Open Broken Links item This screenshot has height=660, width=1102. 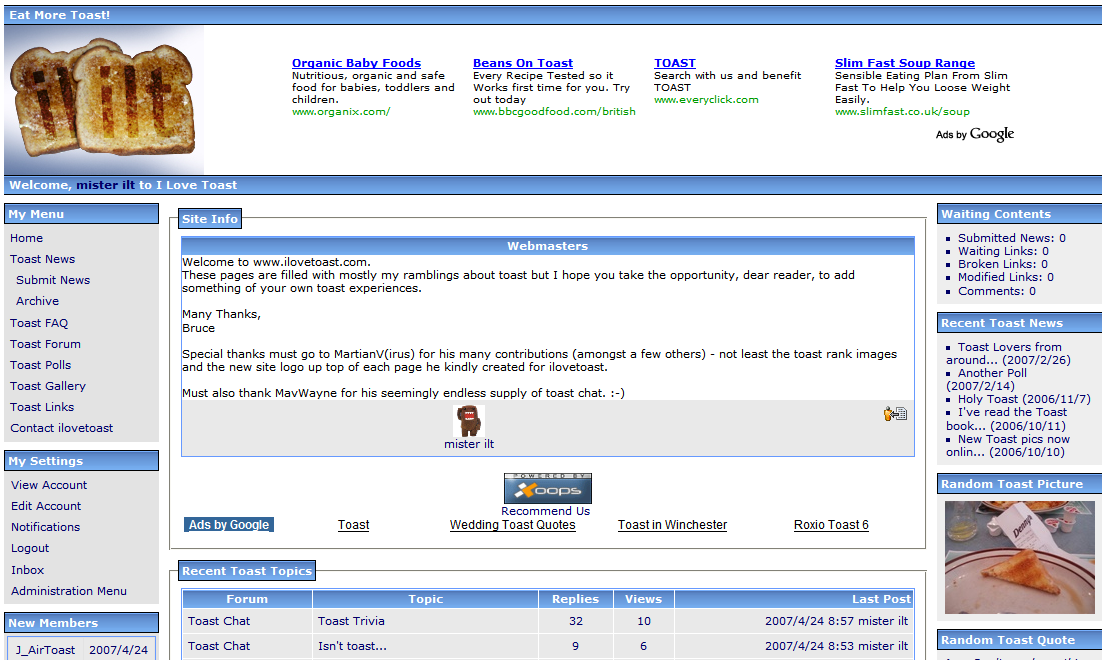point(1002,264)
